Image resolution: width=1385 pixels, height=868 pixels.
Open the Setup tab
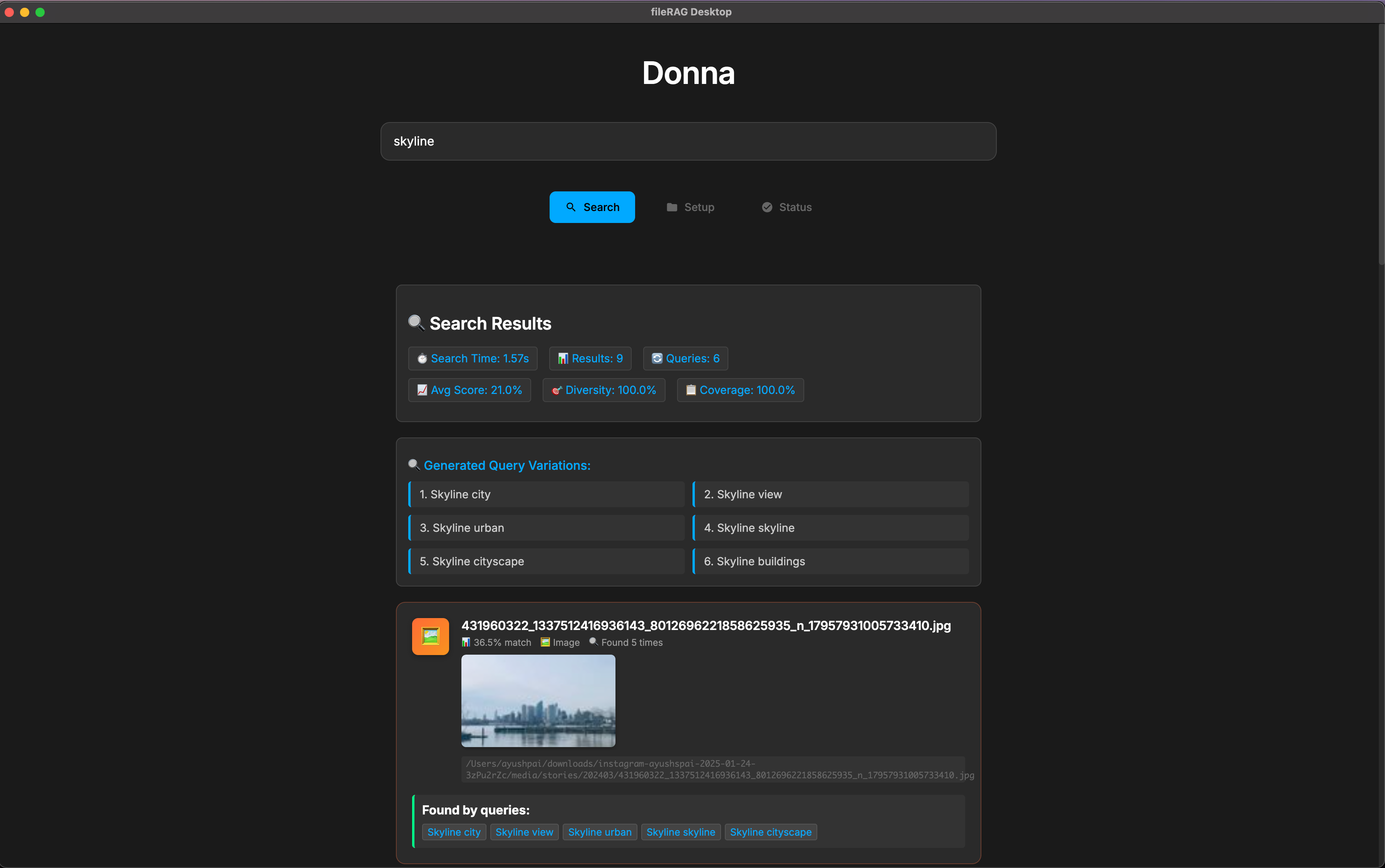pyautogui.click(x=691, y=207)
